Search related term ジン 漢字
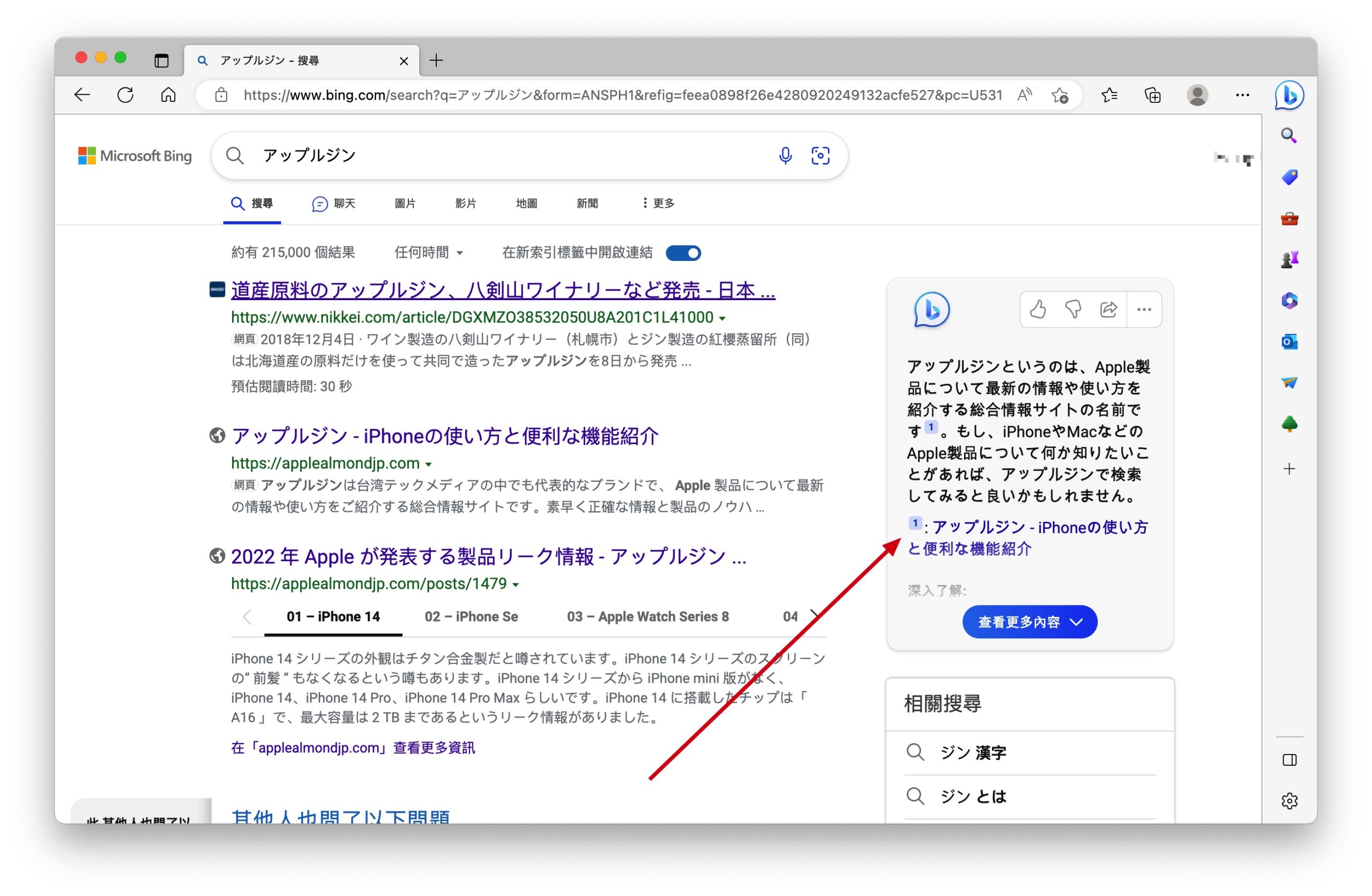The image size is (1372, 896). tap(973, 752)
